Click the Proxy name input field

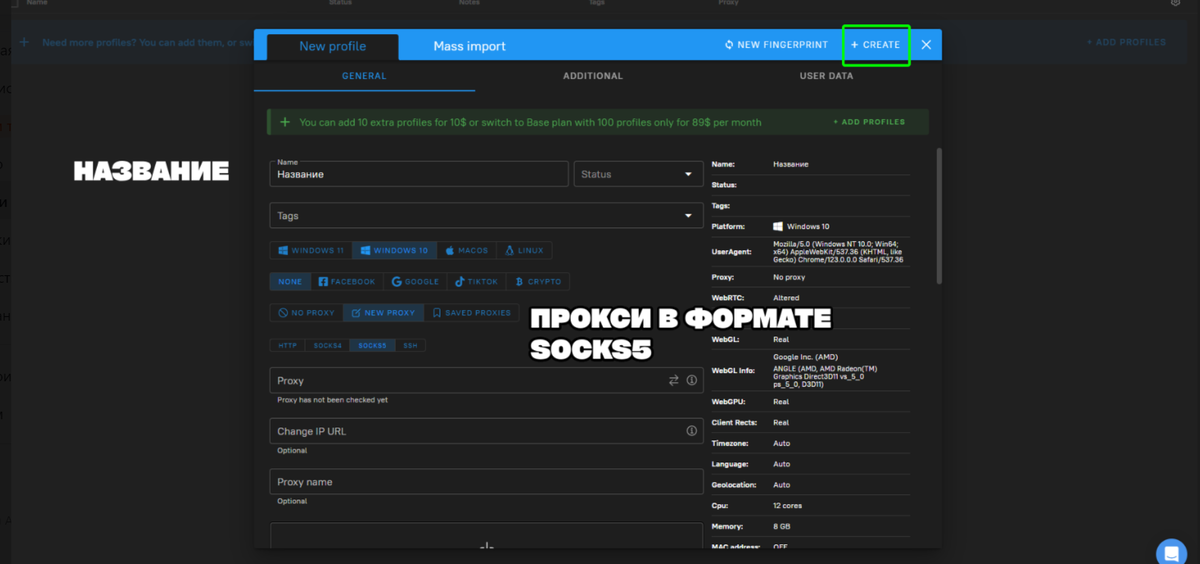pyautogui.click(x=487, y=482)
